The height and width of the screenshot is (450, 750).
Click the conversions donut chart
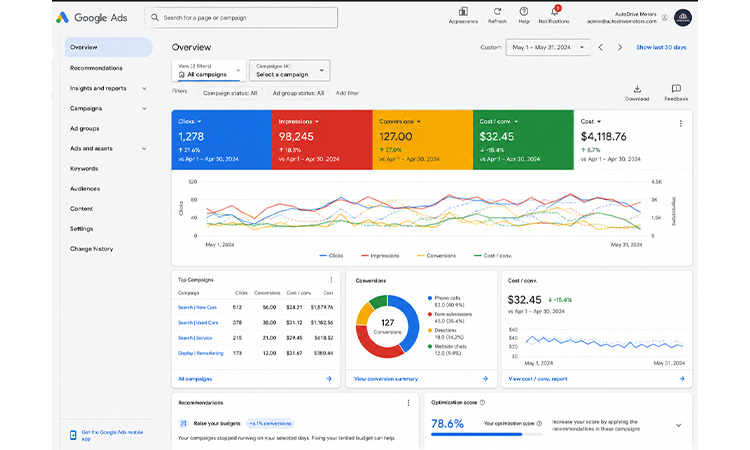pyautogui.click(x=387, y=327)
